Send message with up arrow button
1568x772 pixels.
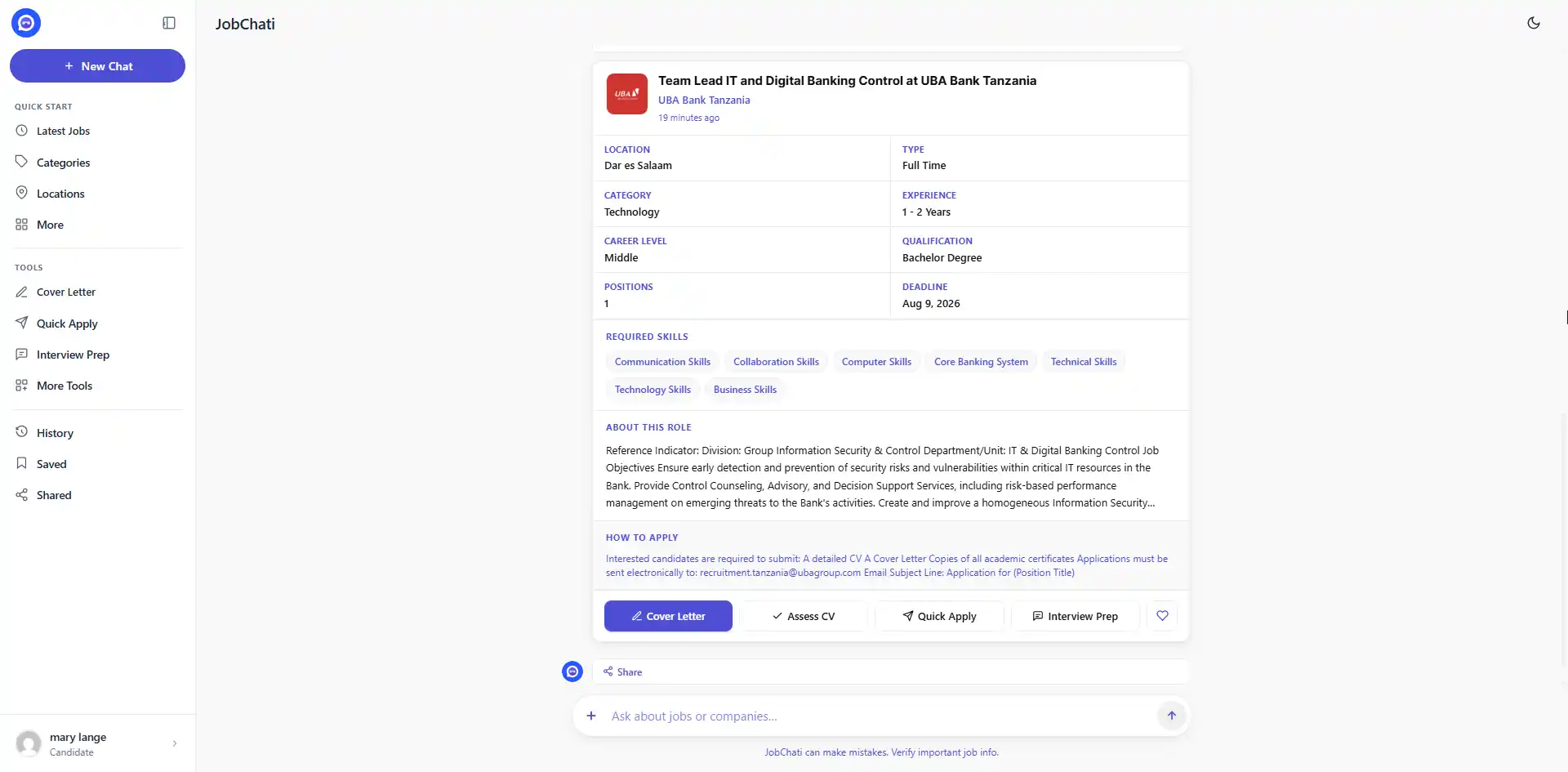point(1171,716)
